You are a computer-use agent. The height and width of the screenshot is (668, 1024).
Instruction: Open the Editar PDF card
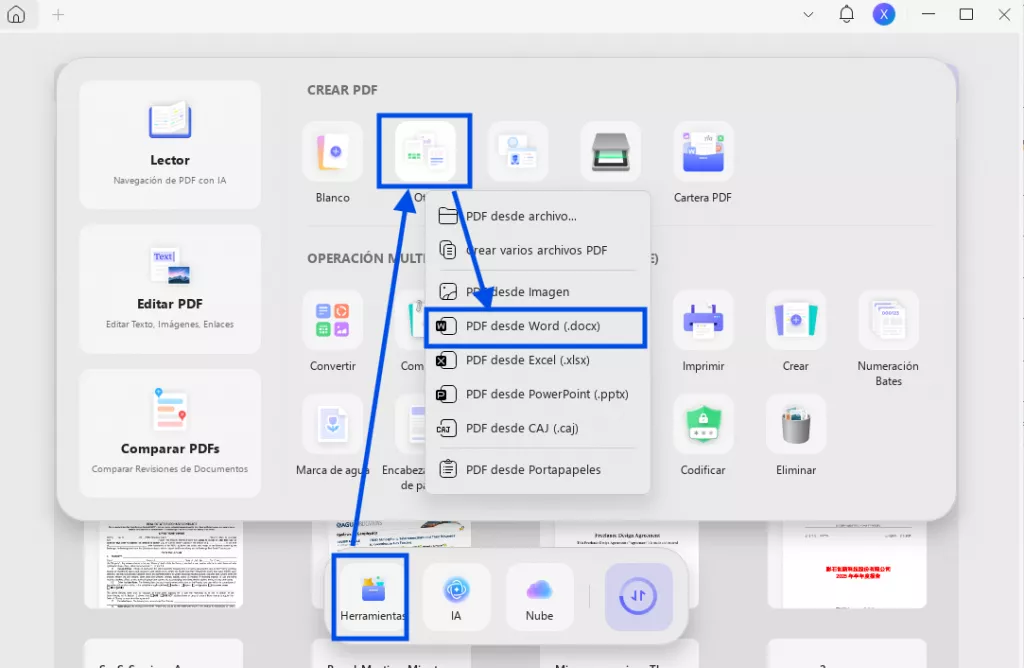pyautogui.click(x=170, y=289)
